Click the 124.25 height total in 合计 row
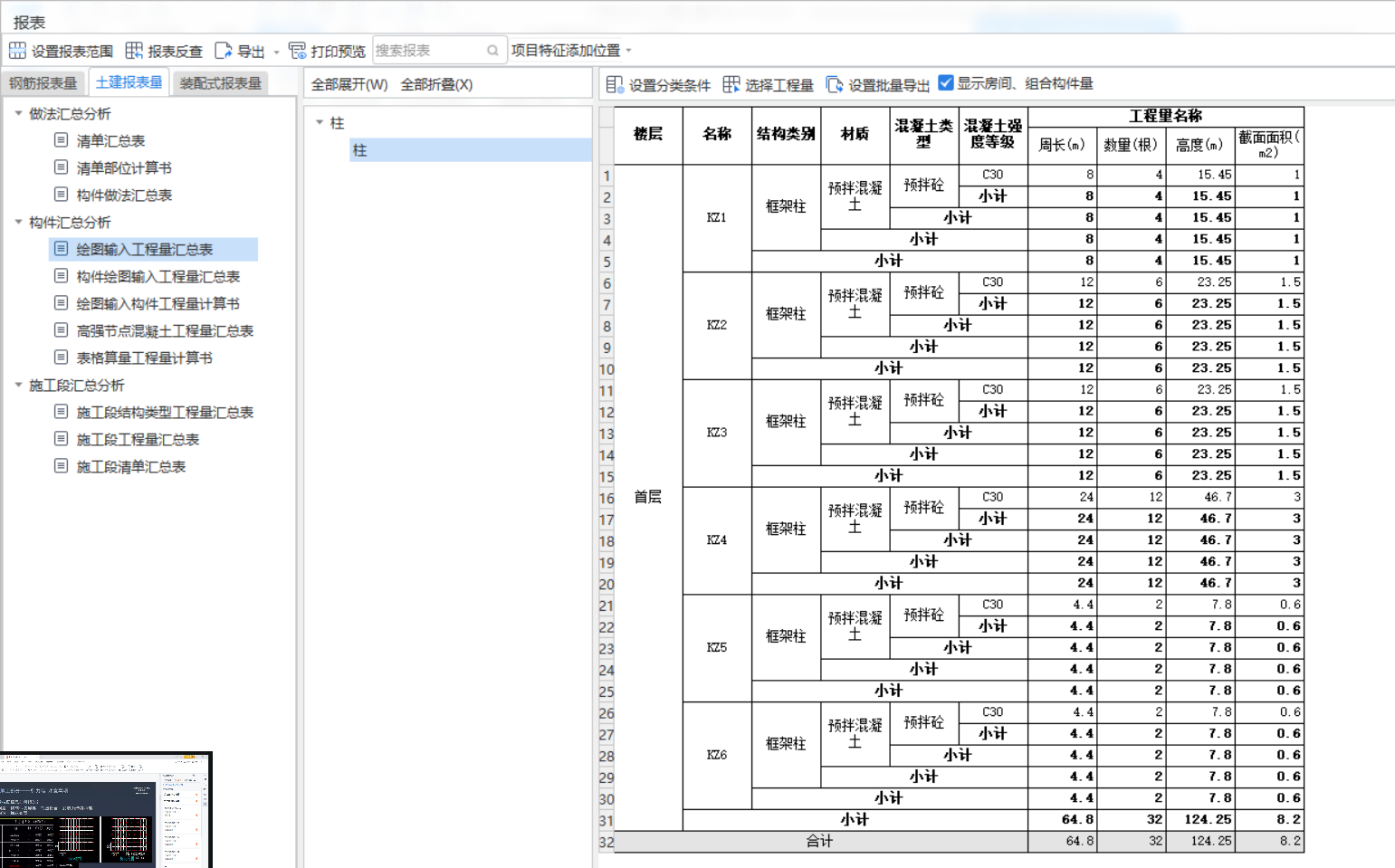1395x868 pixels. coord(1200,841)
